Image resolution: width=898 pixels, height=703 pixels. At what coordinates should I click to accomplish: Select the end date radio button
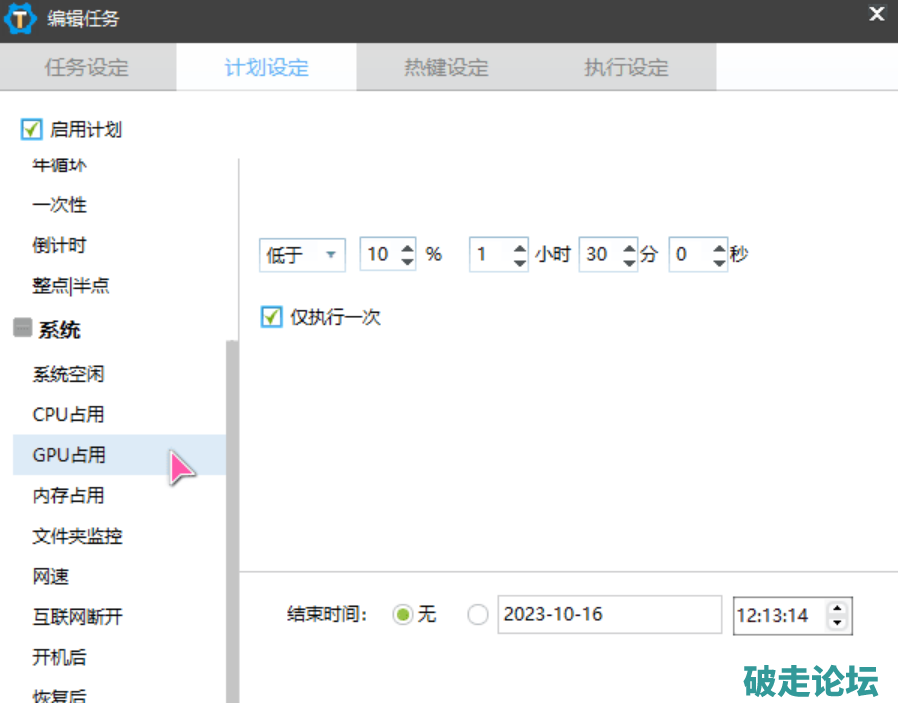[479, 614]
